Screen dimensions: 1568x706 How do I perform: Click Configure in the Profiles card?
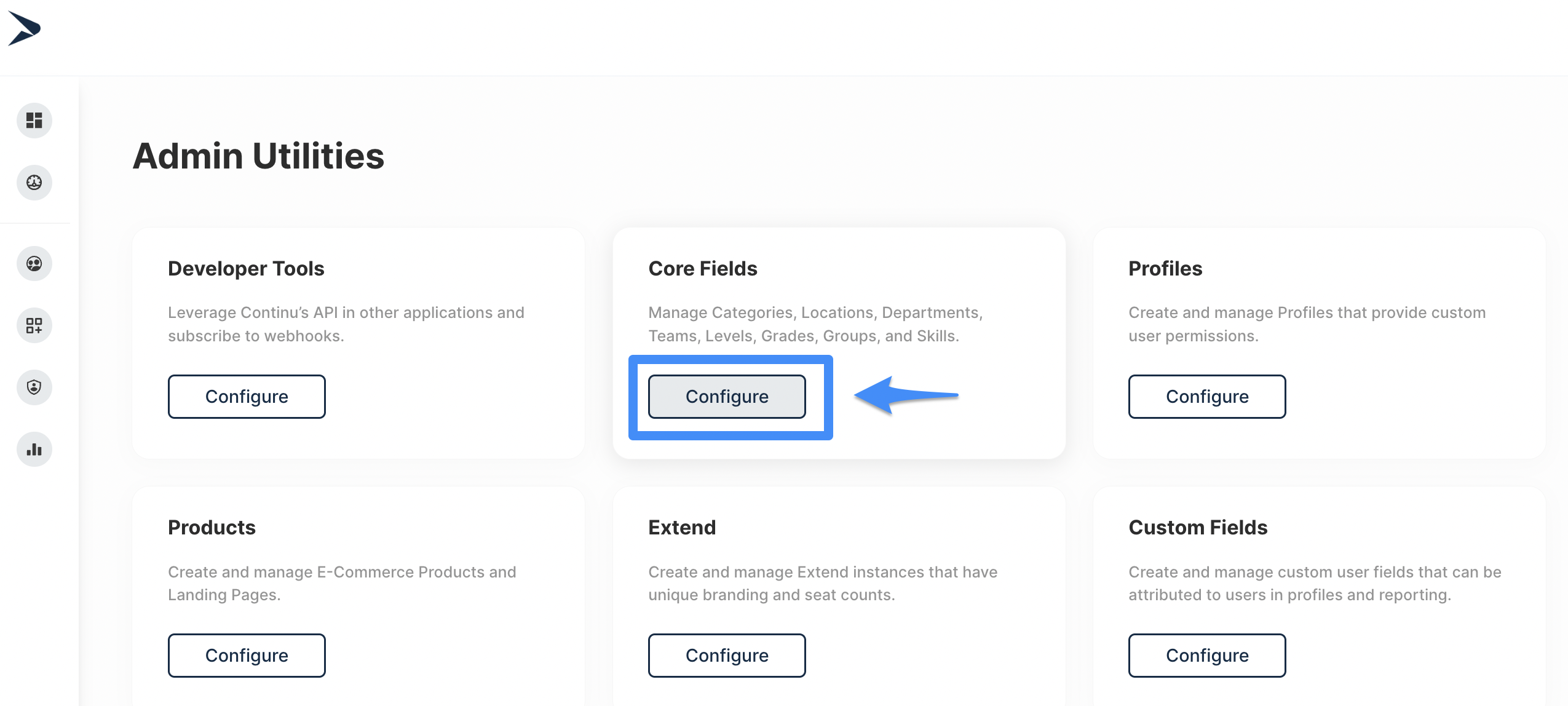1206,397
